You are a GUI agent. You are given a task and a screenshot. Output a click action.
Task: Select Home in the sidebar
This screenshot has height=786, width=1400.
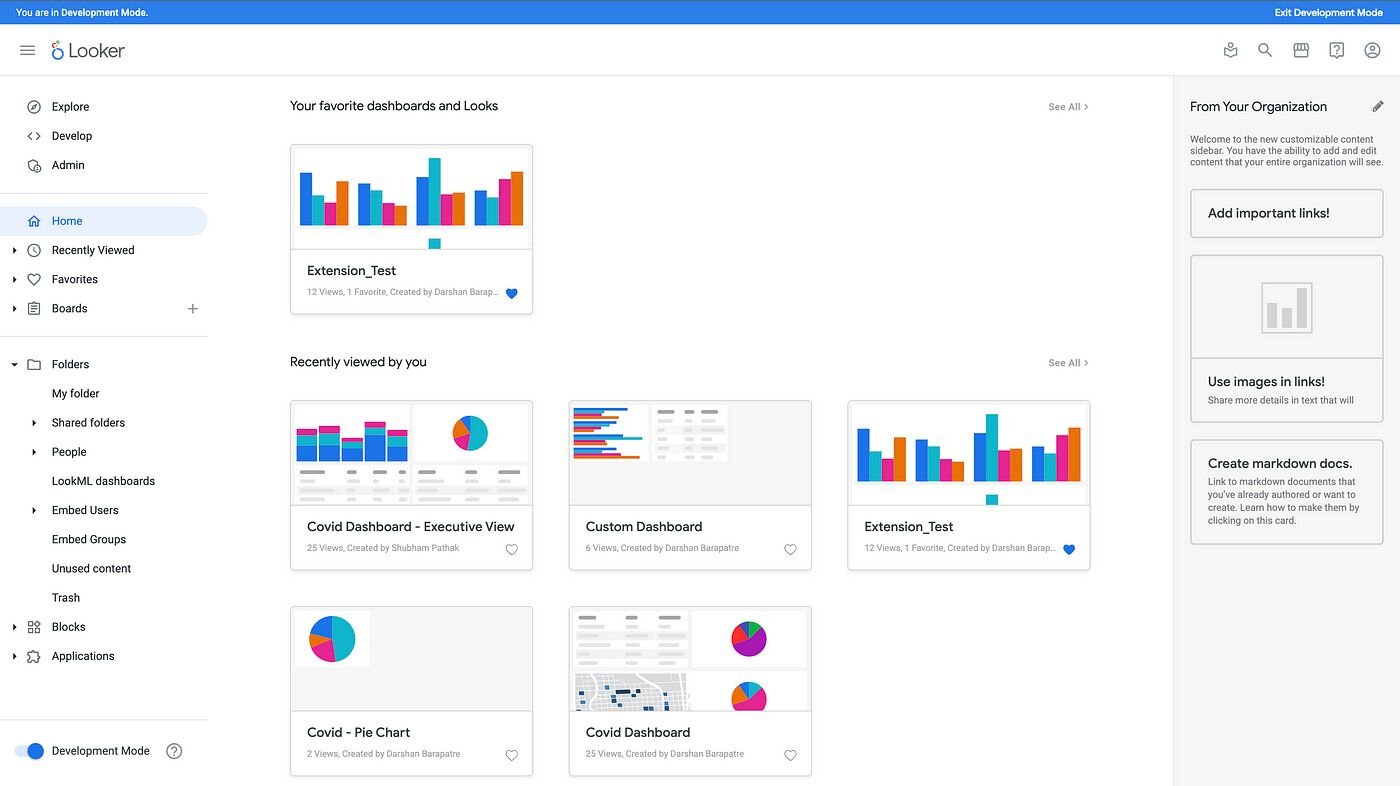66,220
